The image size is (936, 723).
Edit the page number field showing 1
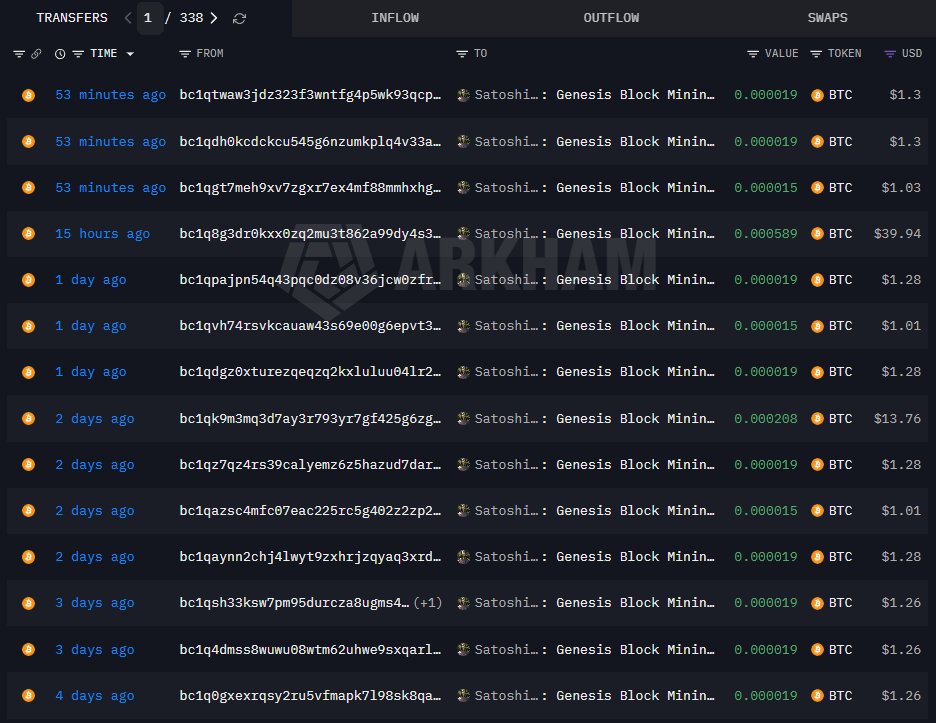(x=148, y=18)
